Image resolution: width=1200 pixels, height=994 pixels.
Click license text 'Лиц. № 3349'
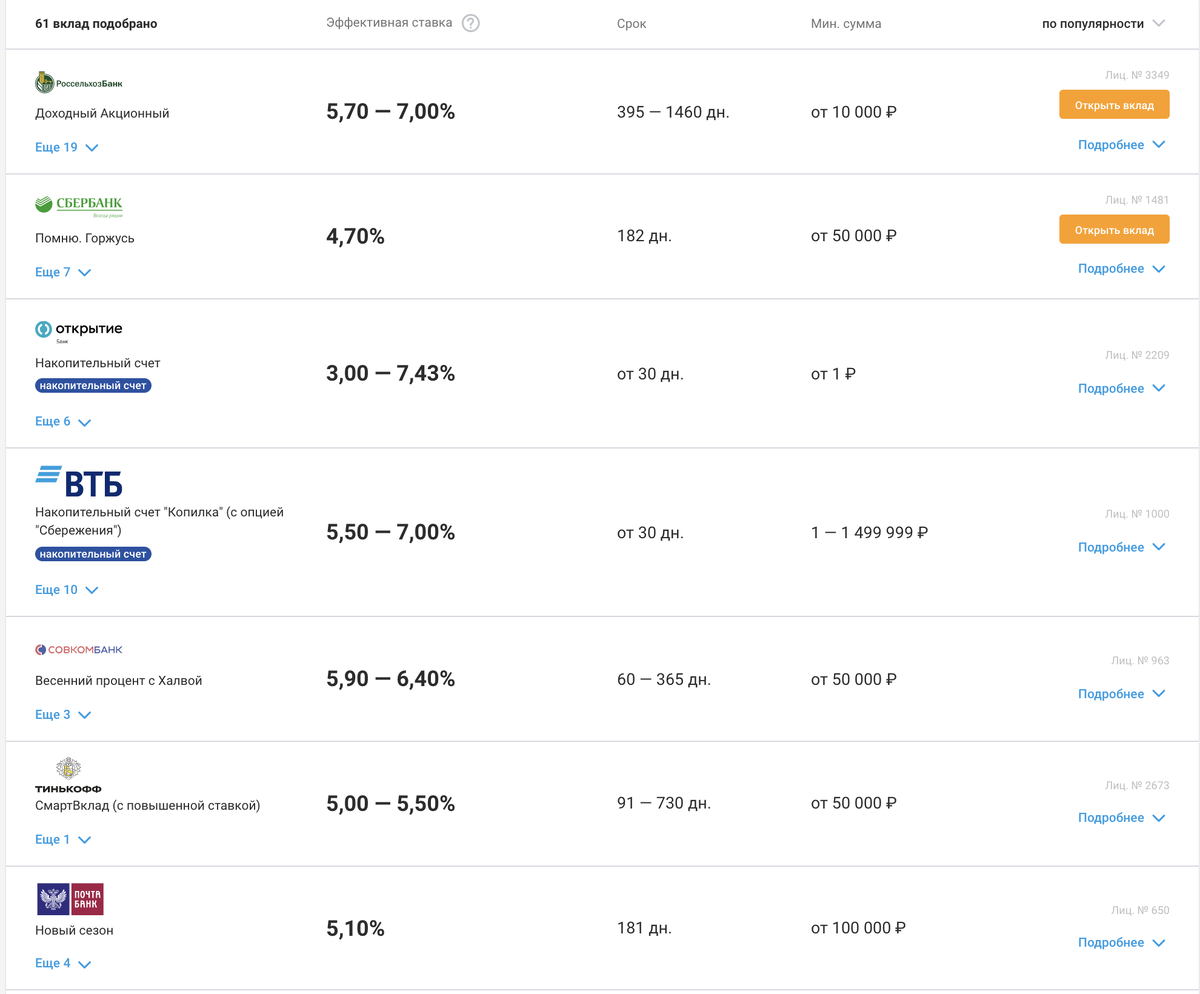[1137, 75]
